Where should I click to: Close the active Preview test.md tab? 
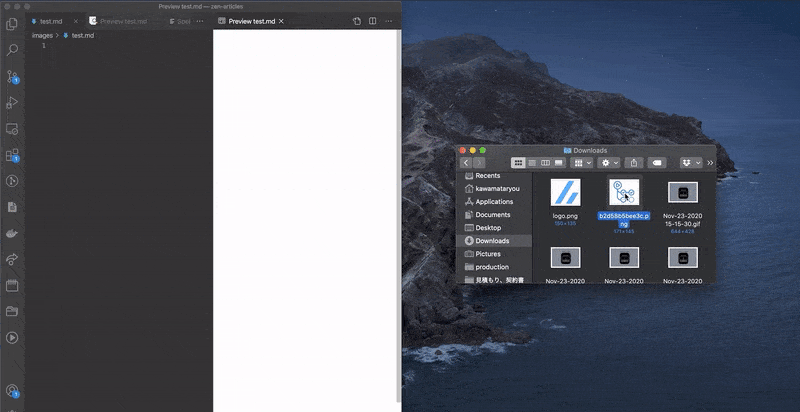(x=281, y=21)
